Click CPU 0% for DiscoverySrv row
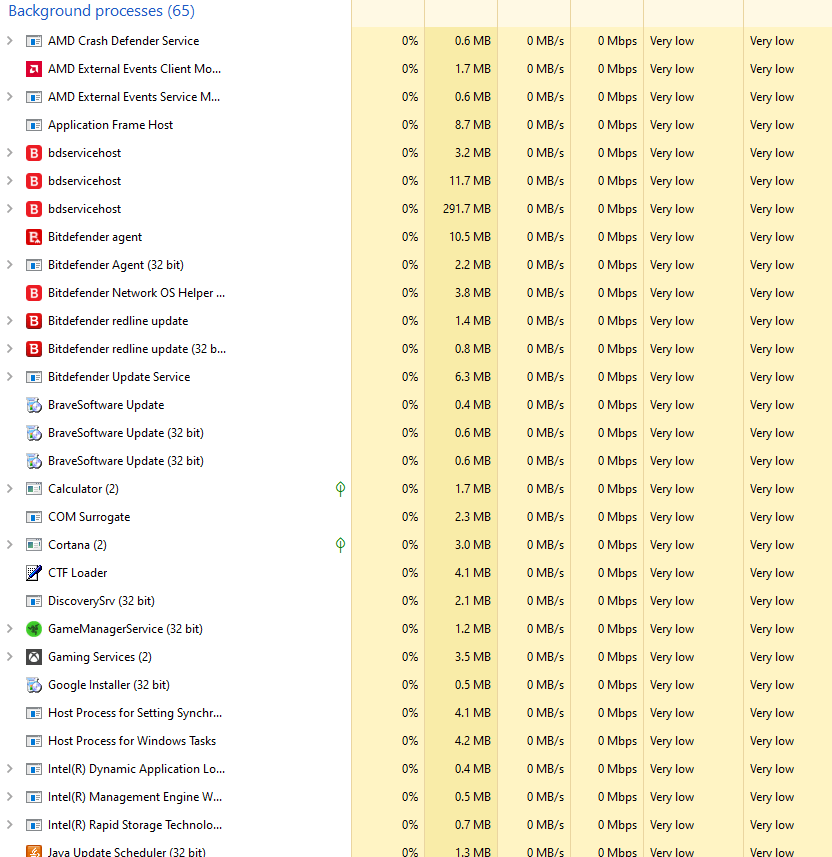Viewport: 832px width, 857px height. click(x=410, y=601)
